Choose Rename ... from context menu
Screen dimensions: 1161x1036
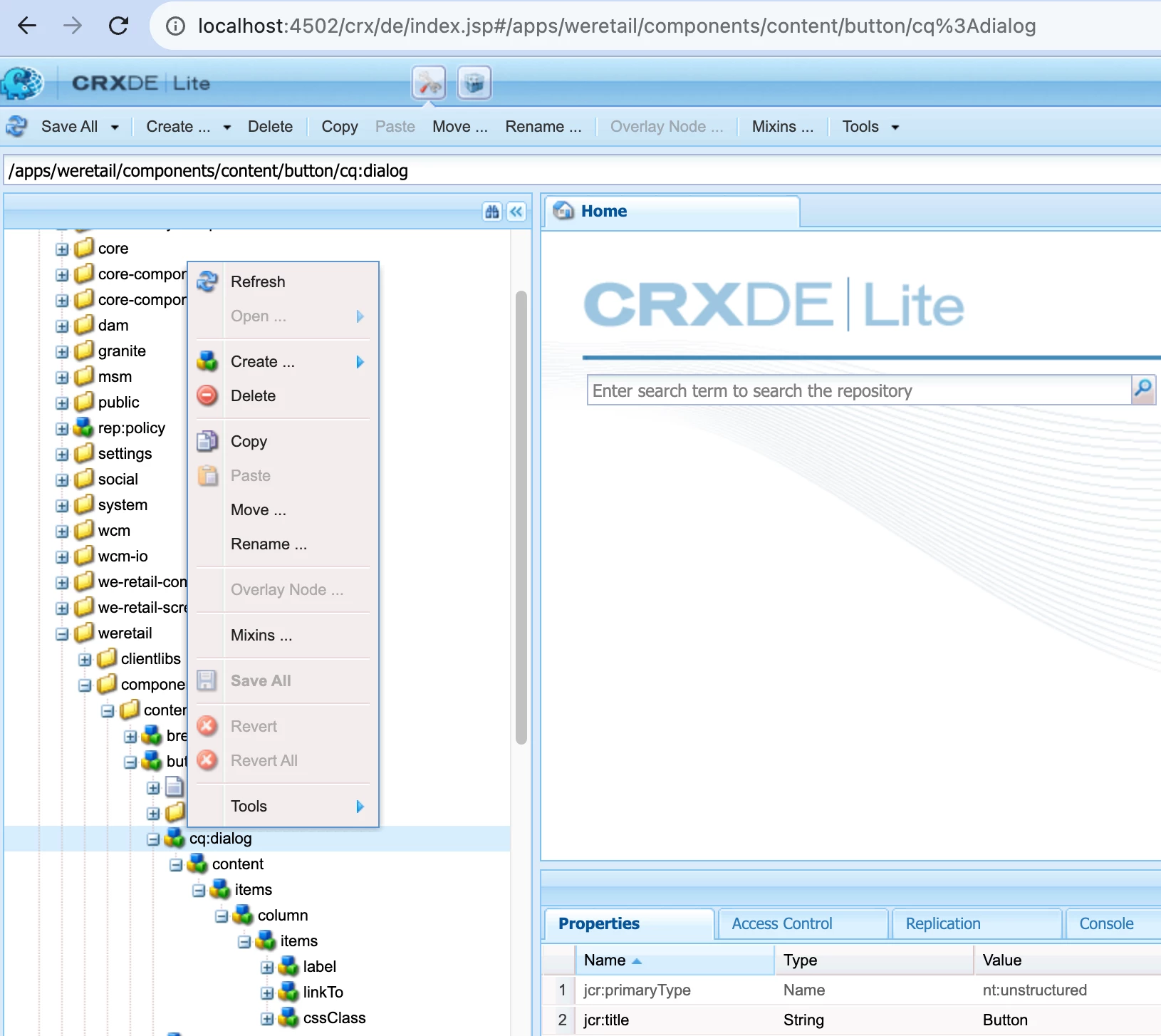point(283,544)
